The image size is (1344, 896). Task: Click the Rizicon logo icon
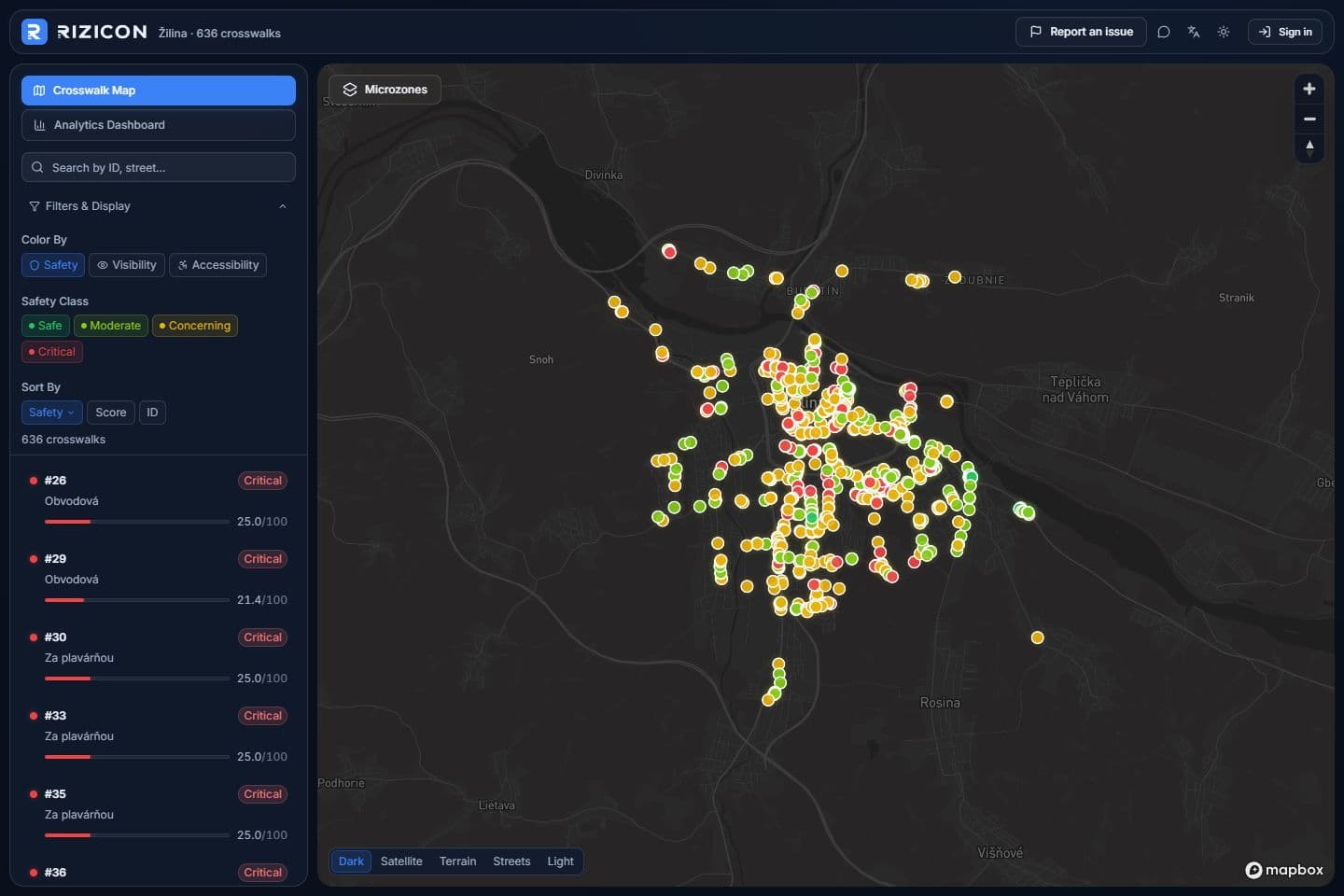point(34,32)
